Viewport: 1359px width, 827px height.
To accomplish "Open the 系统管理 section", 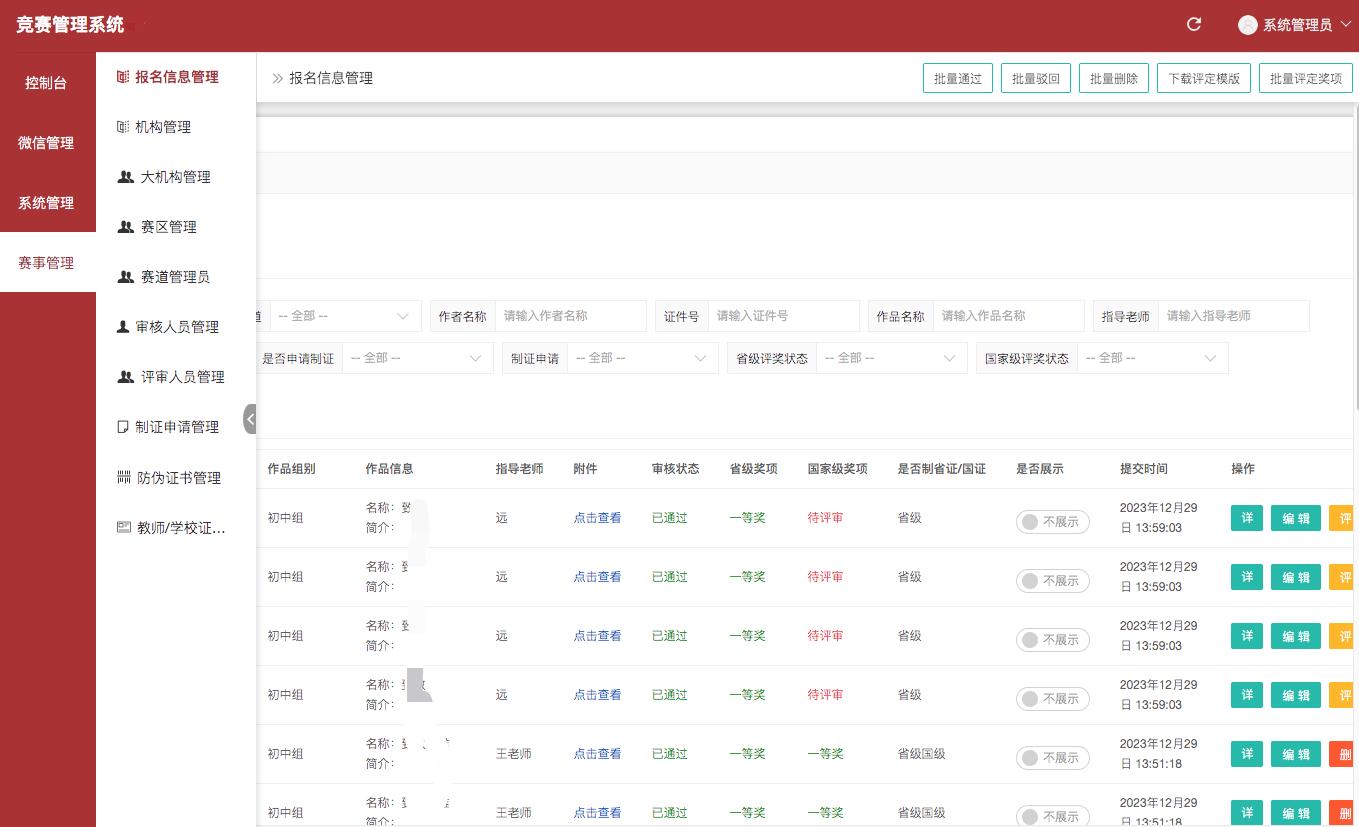I will coord(47,203).
